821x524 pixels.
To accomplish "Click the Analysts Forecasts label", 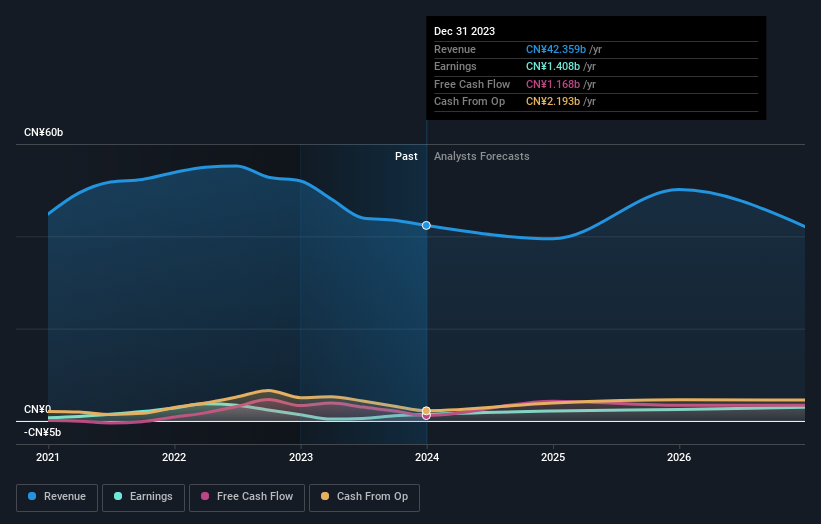I will pyautogui.click(x=482, y=157).
